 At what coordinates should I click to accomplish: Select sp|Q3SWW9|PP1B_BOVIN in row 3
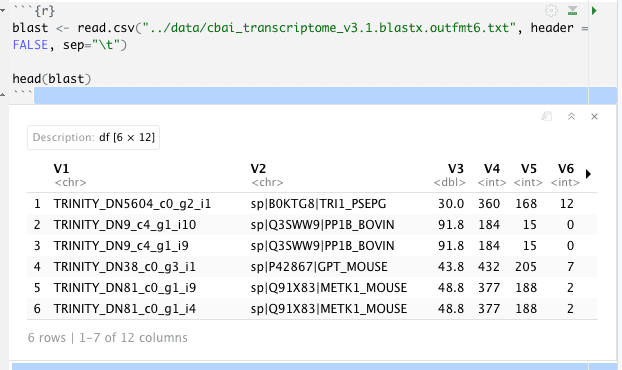click(323, 246)
